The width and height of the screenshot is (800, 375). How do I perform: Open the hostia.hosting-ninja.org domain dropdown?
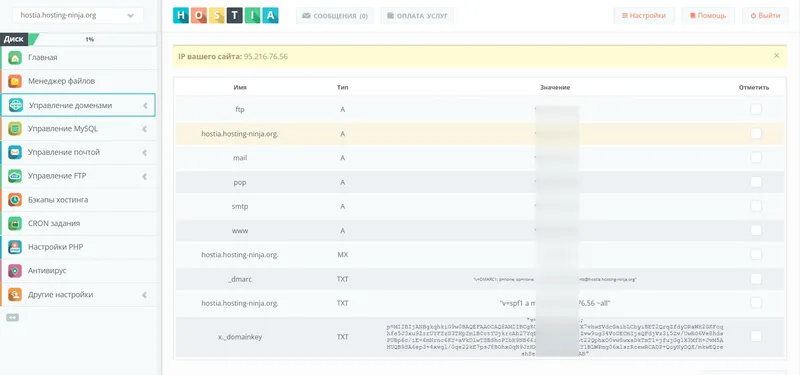(78, 15)
